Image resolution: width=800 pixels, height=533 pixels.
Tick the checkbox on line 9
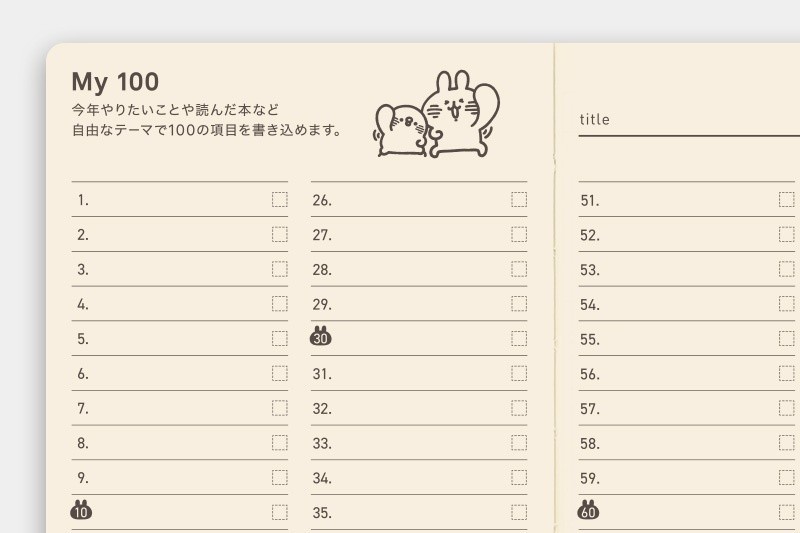[x=280, y=477]
